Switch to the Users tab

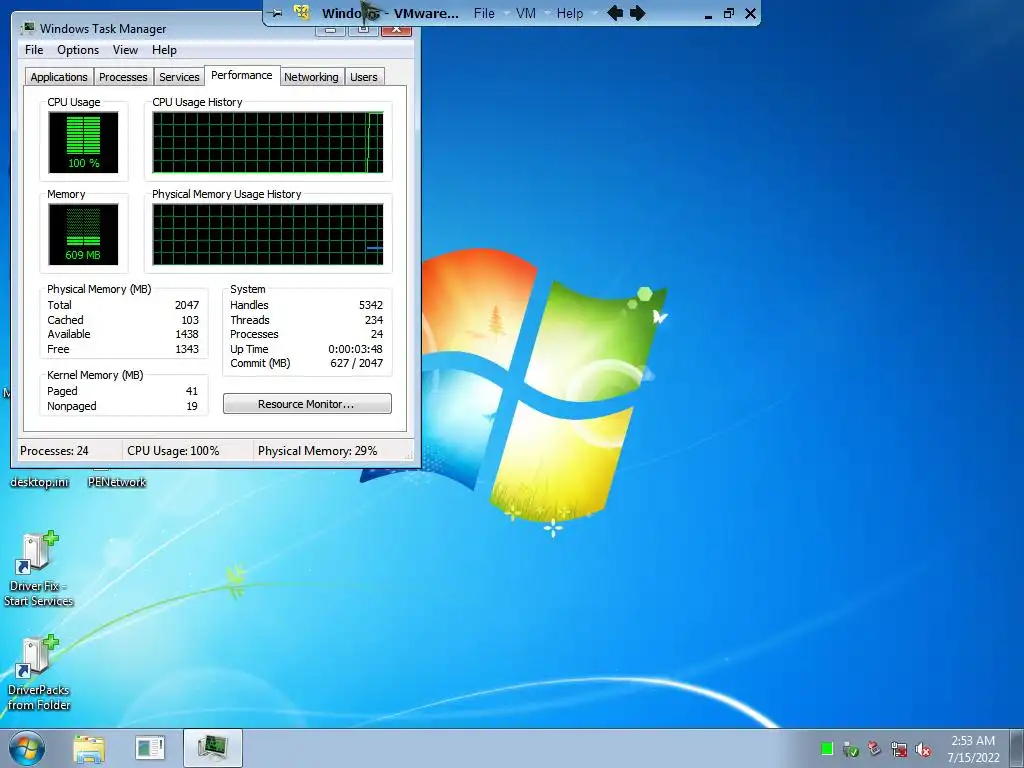[364, 77]
